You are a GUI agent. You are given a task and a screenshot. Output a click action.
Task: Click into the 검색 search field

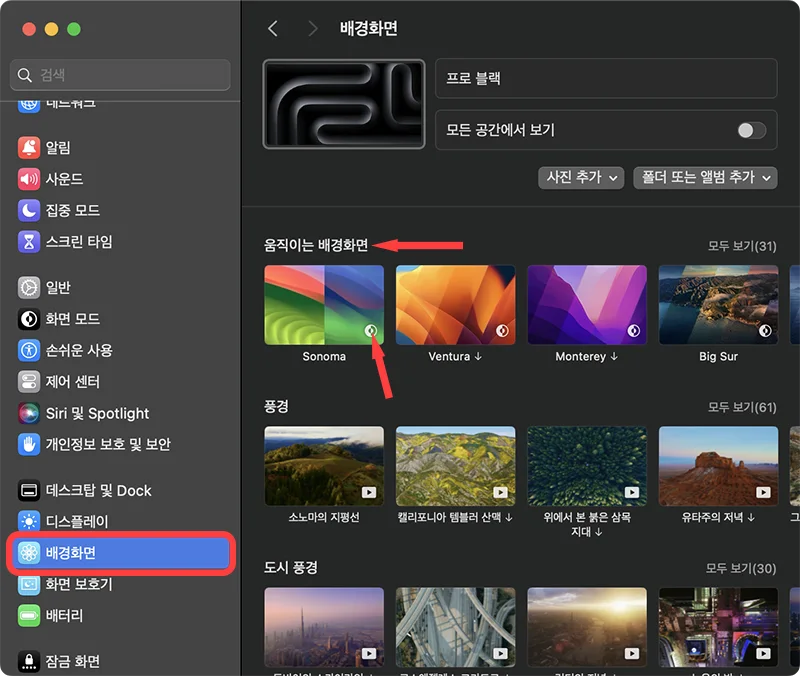point(120,75)
